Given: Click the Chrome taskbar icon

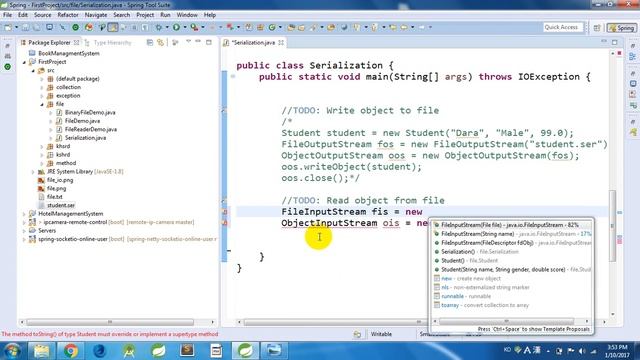Looking at the screenshot, I should (x=70, y=351).
